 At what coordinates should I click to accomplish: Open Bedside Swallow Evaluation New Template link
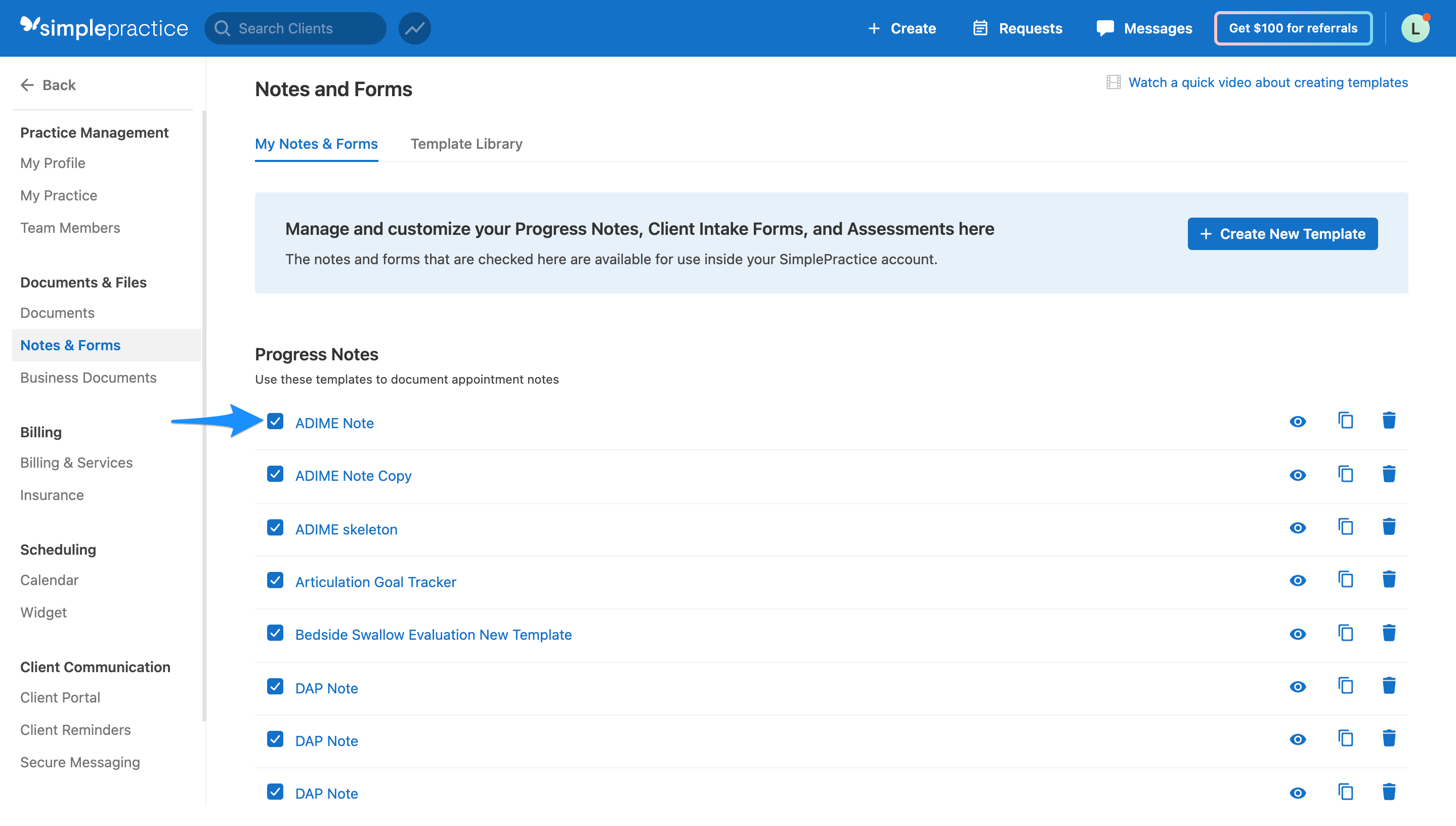click(433, 634)
